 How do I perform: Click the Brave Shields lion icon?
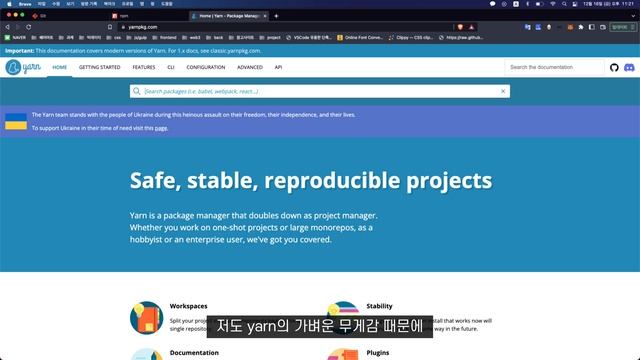point(460,27)
